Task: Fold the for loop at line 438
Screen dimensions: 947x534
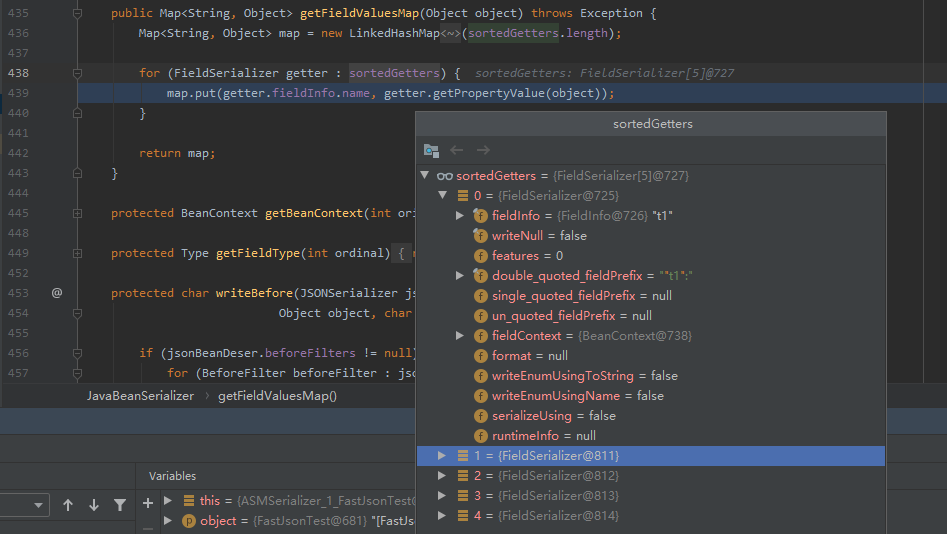Action: [x=77, y=73]
